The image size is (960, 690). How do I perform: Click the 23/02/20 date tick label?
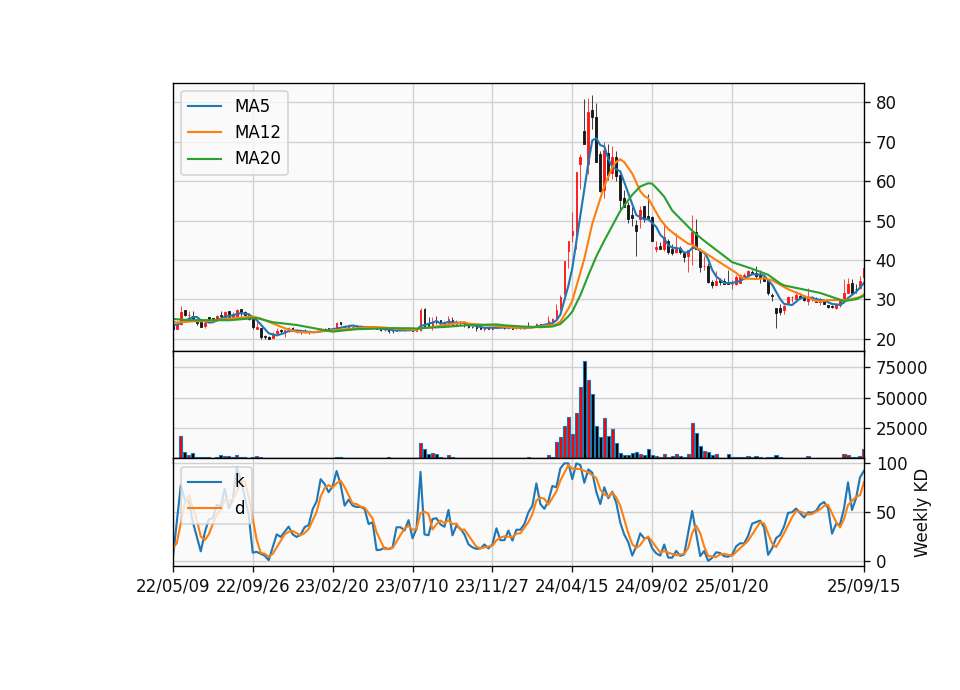click(x=332, y=586)
